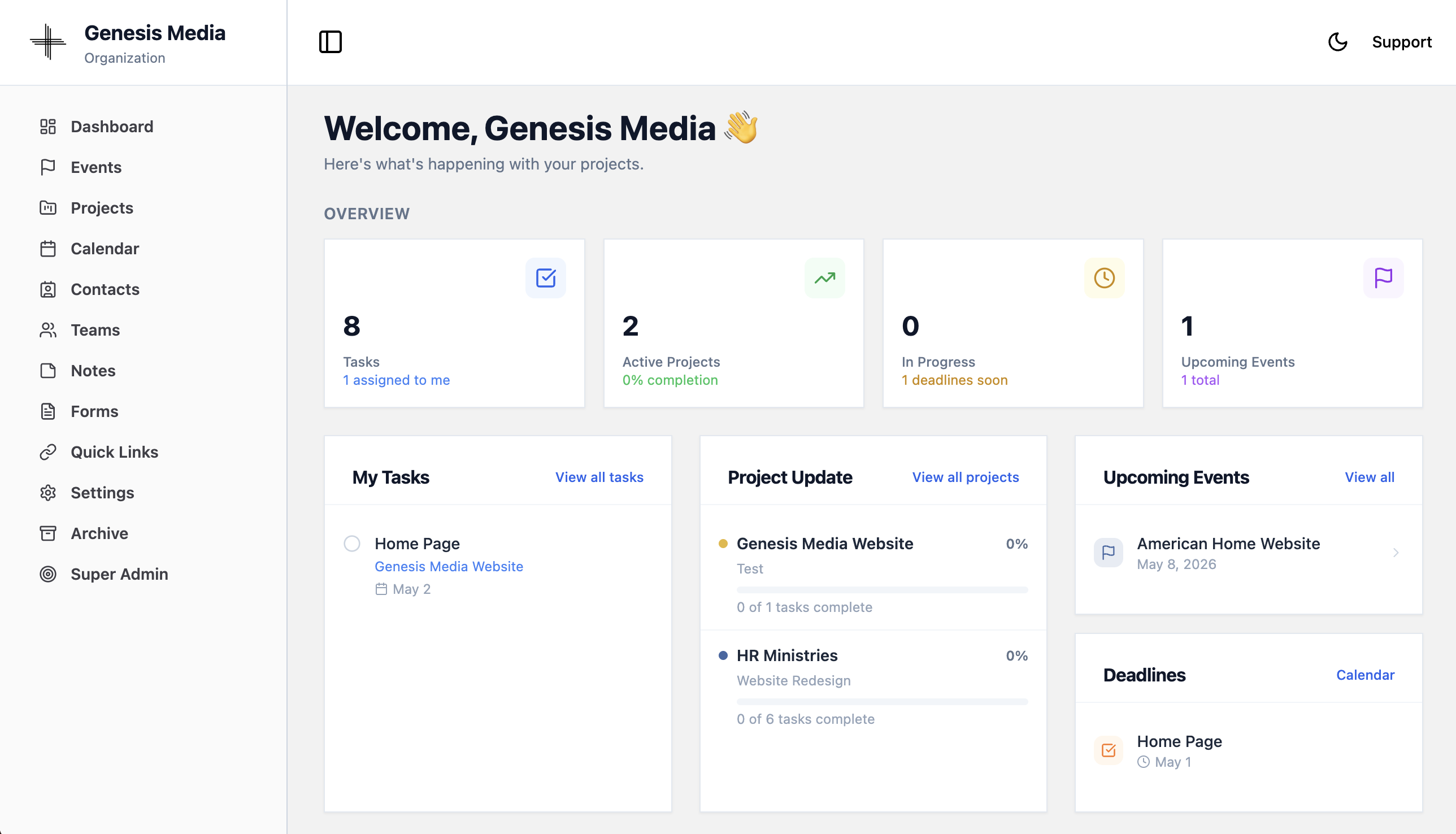Open Home Page task in My Tasks
Image resolution: width=1456 pixels, height=834 pixels.
(x=417, y=543)
